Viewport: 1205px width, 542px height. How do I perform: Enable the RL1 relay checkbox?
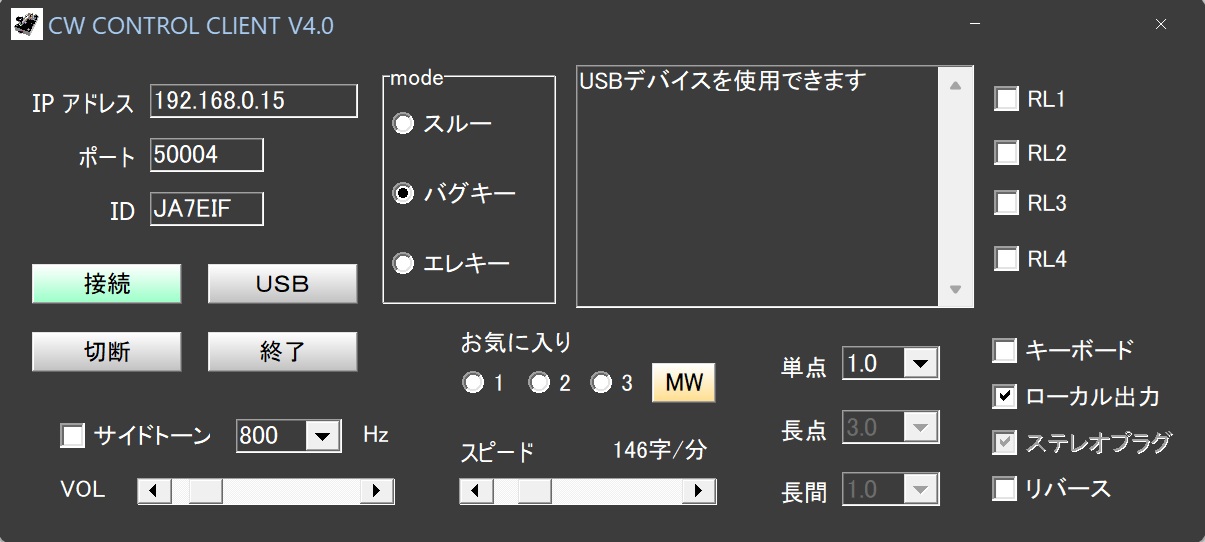click(x=1006, y=99)
